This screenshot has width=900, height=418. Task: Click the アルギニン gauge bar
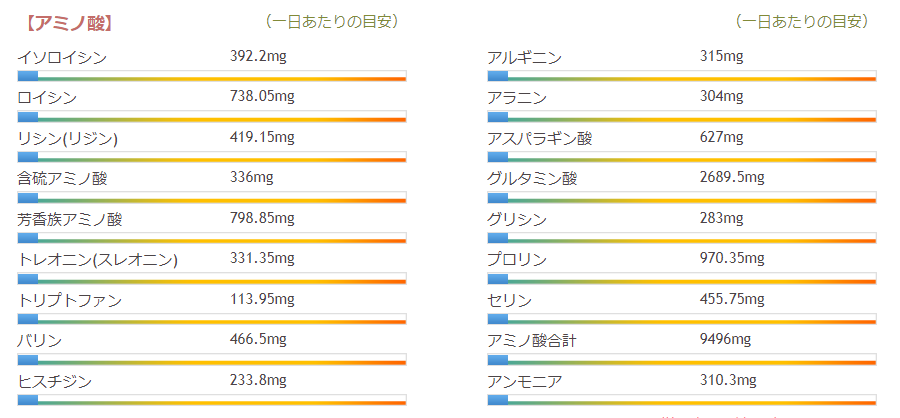click(x=681, y=76)
